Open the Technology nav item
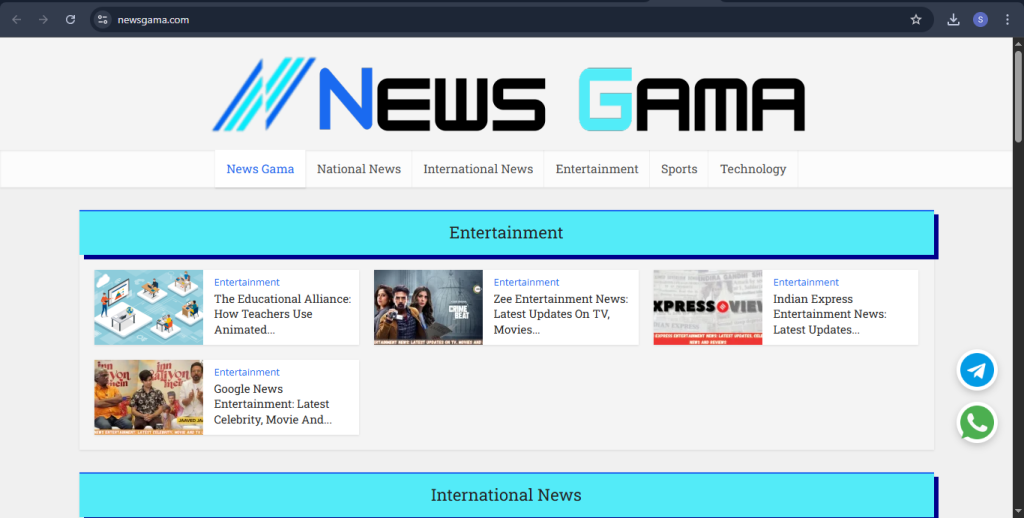 (x=753, y=169)
